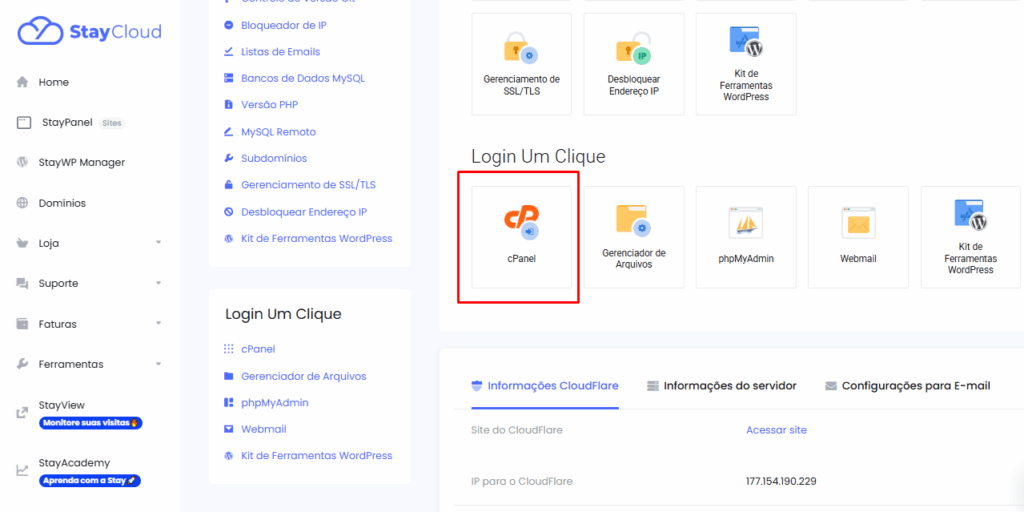Click the Acessar site link
1024x512 pixels.
[776, 430]
